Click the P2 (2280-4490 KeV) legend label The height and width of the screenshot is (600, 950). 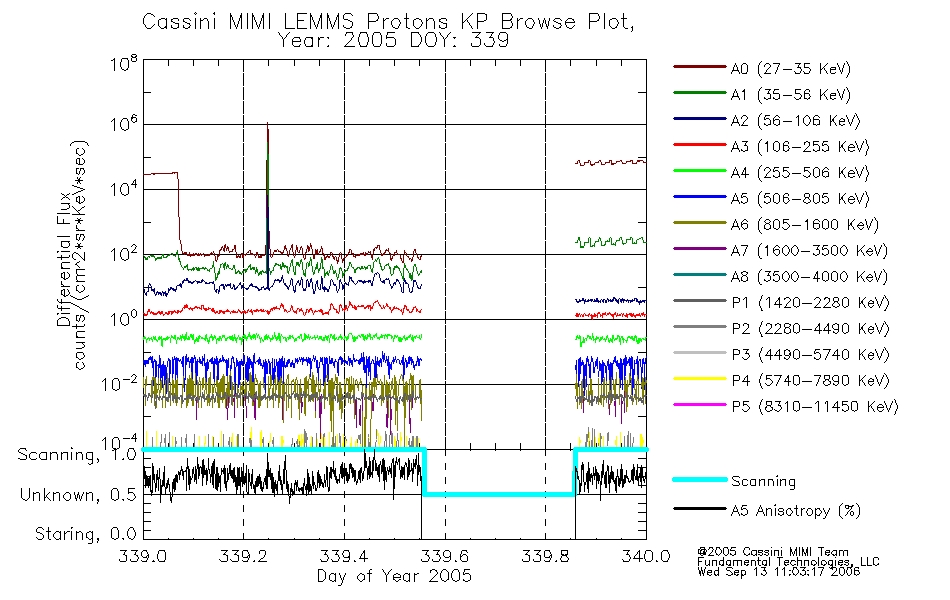pos(811,329)
